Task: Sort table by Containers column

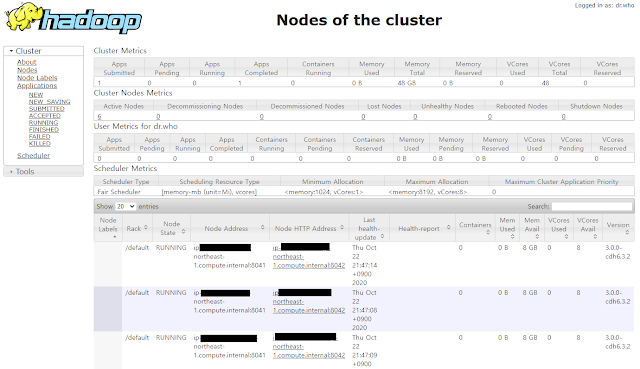Action: [475, 228]
